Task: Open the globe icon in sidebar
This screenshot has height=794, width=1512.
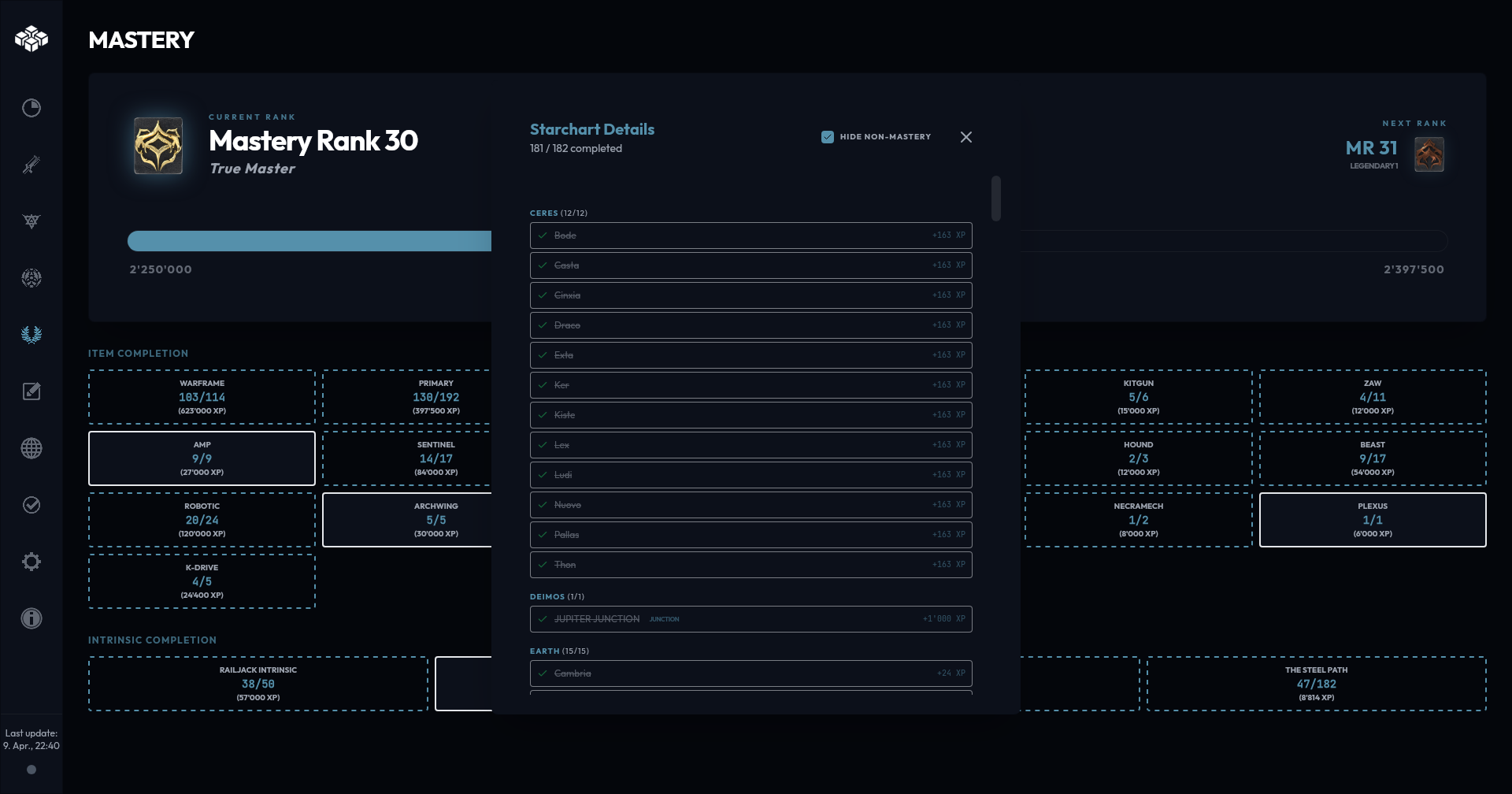Action: (x=31, y=448)
